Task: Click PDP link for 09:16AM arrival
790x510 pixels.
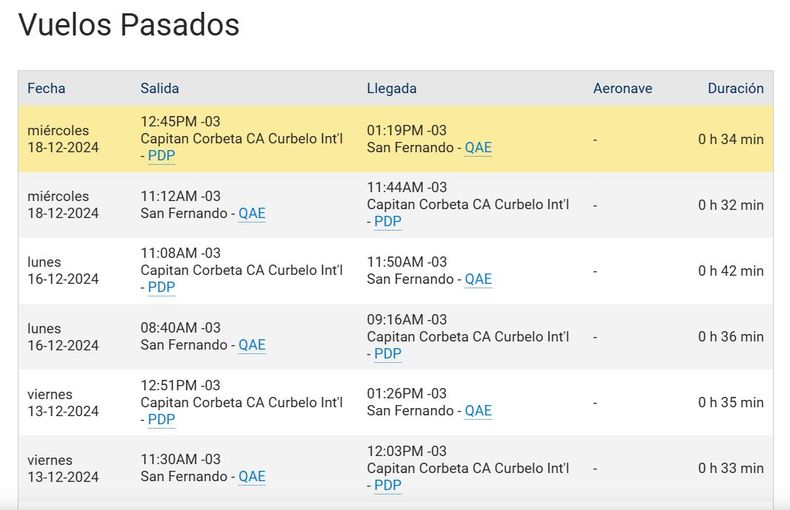Action: pyautogui.click(x=387, y=354)
